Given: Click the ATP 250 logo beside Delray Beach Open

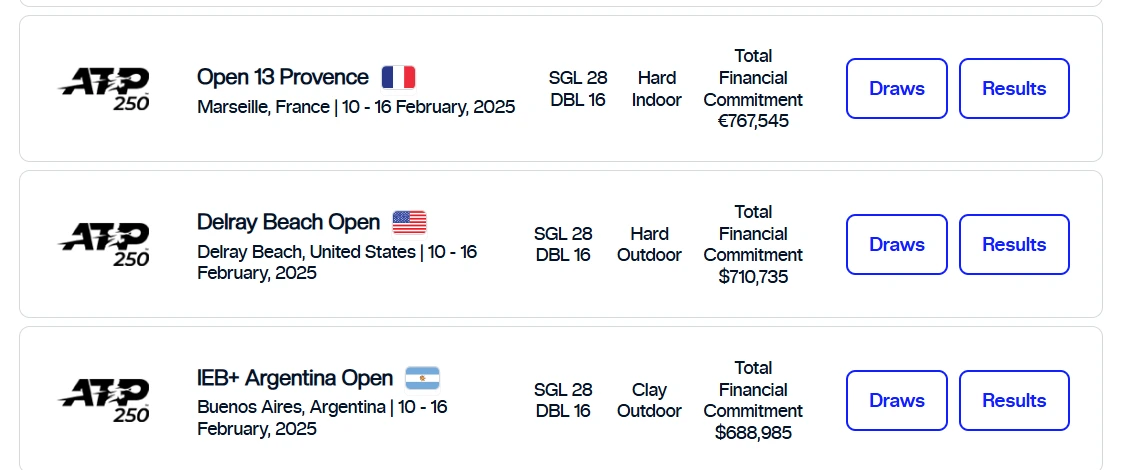Looking at the screenshot, I should [x=104, y=244].
